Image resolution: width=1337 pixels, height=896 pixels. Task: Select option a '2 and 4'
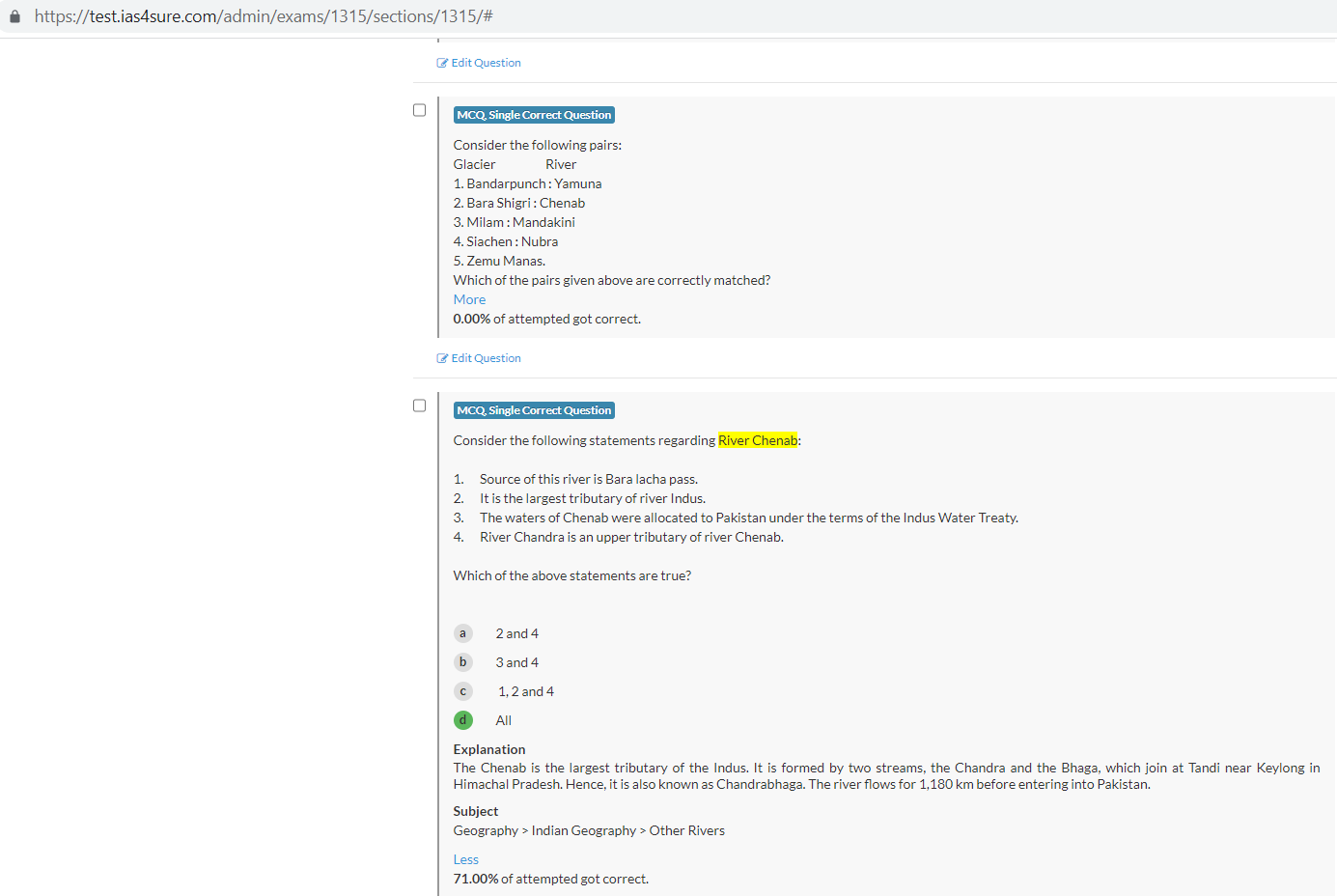pyautogui.click(x=463, y=633)
